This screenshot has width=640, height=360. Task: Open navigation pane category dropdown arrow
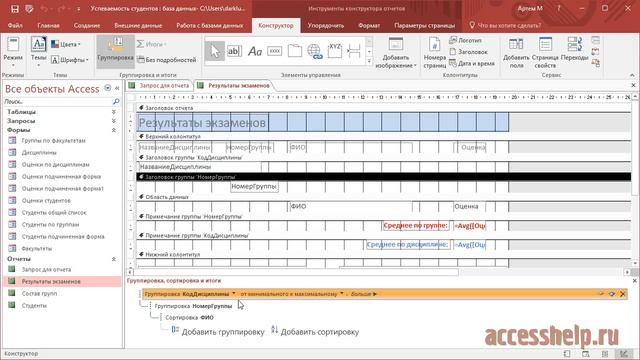tap(108, 88)
